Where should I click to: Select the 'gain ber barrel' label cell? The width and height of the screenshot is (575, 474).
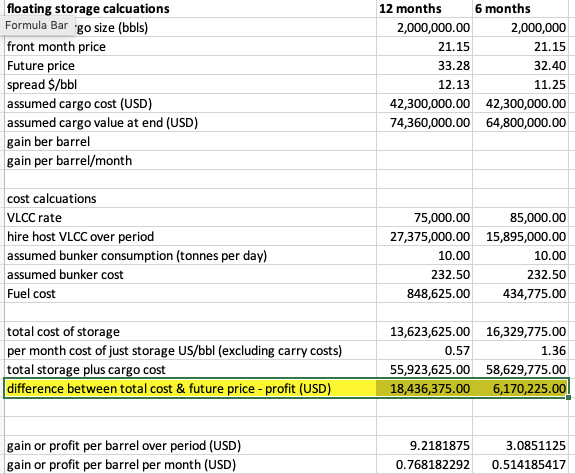[190, 142]
